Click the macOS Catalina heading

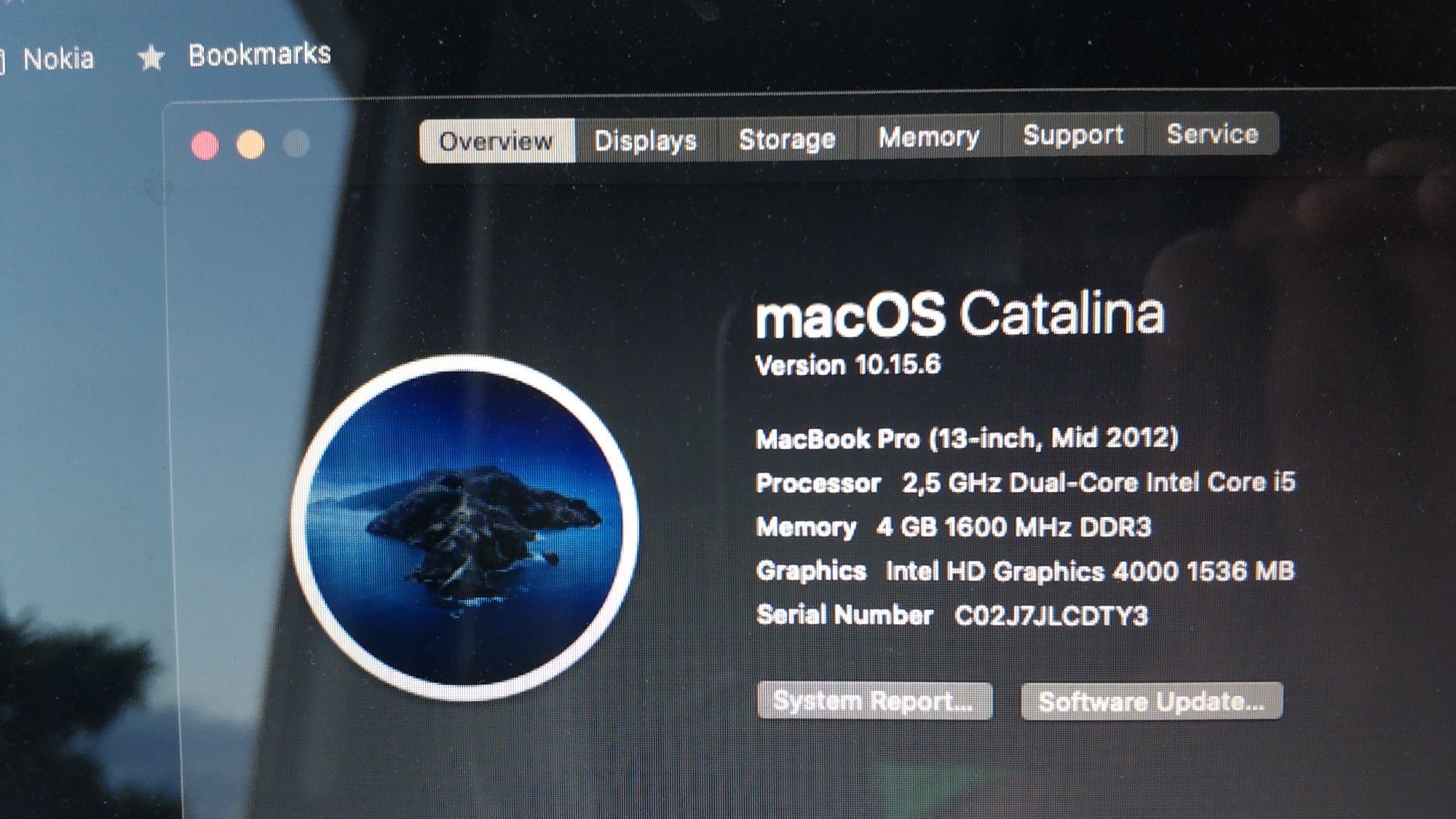click(x=960, y=314)
